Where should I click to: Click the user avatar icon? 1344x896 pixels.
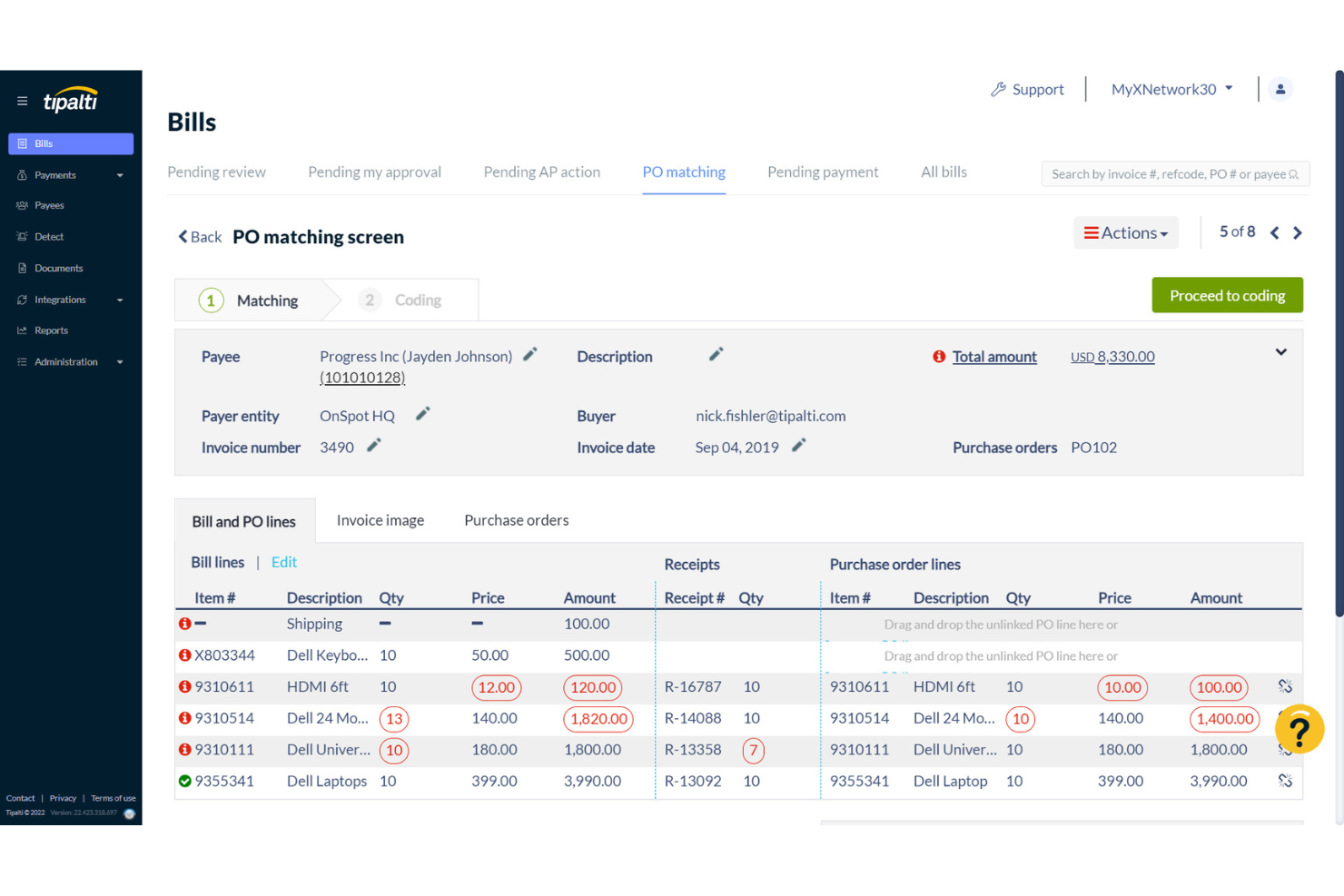(1280, 88)
